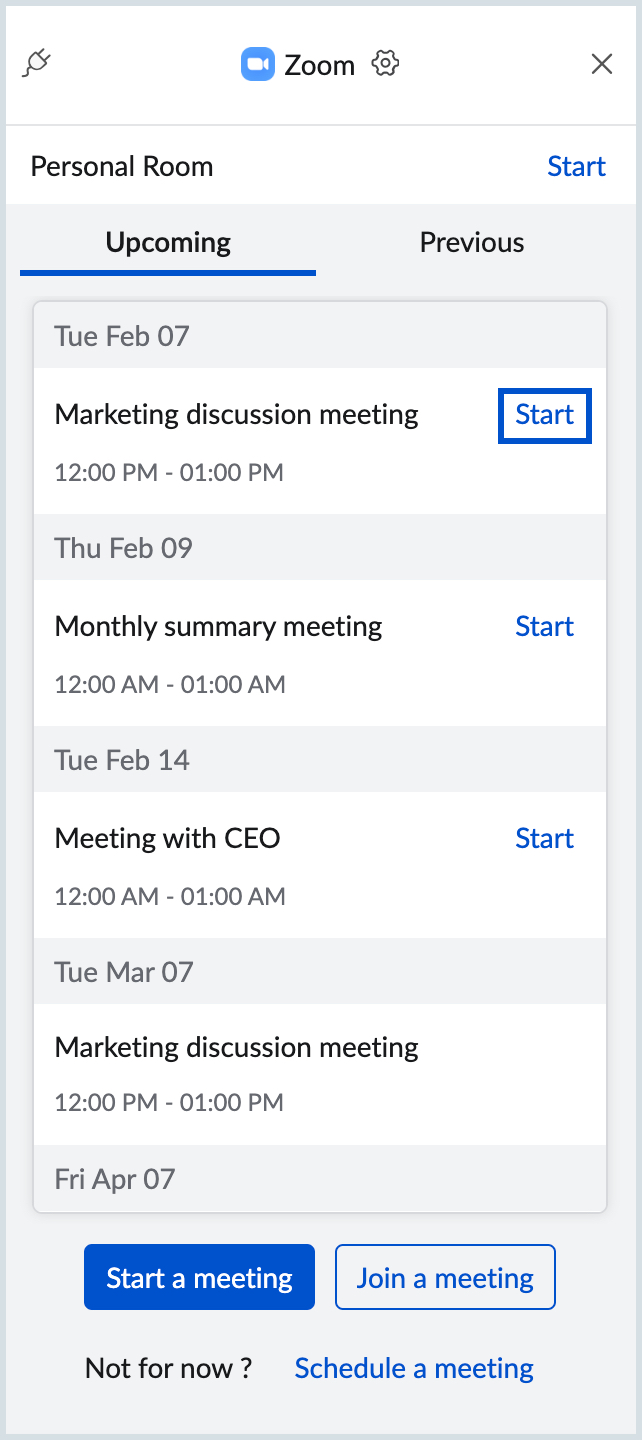Start your Personal Room meeting
The image size is (642, 1440).
pos(576,166)
